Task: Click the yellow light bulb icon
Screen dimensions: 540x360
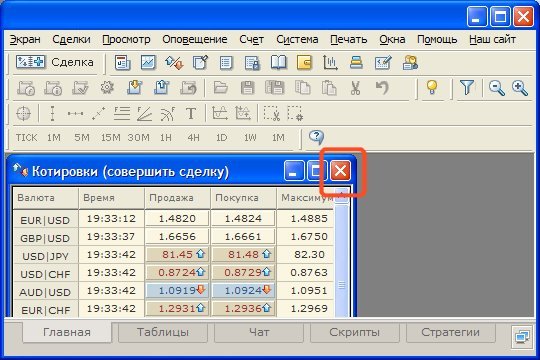Action: pos(432,88)
